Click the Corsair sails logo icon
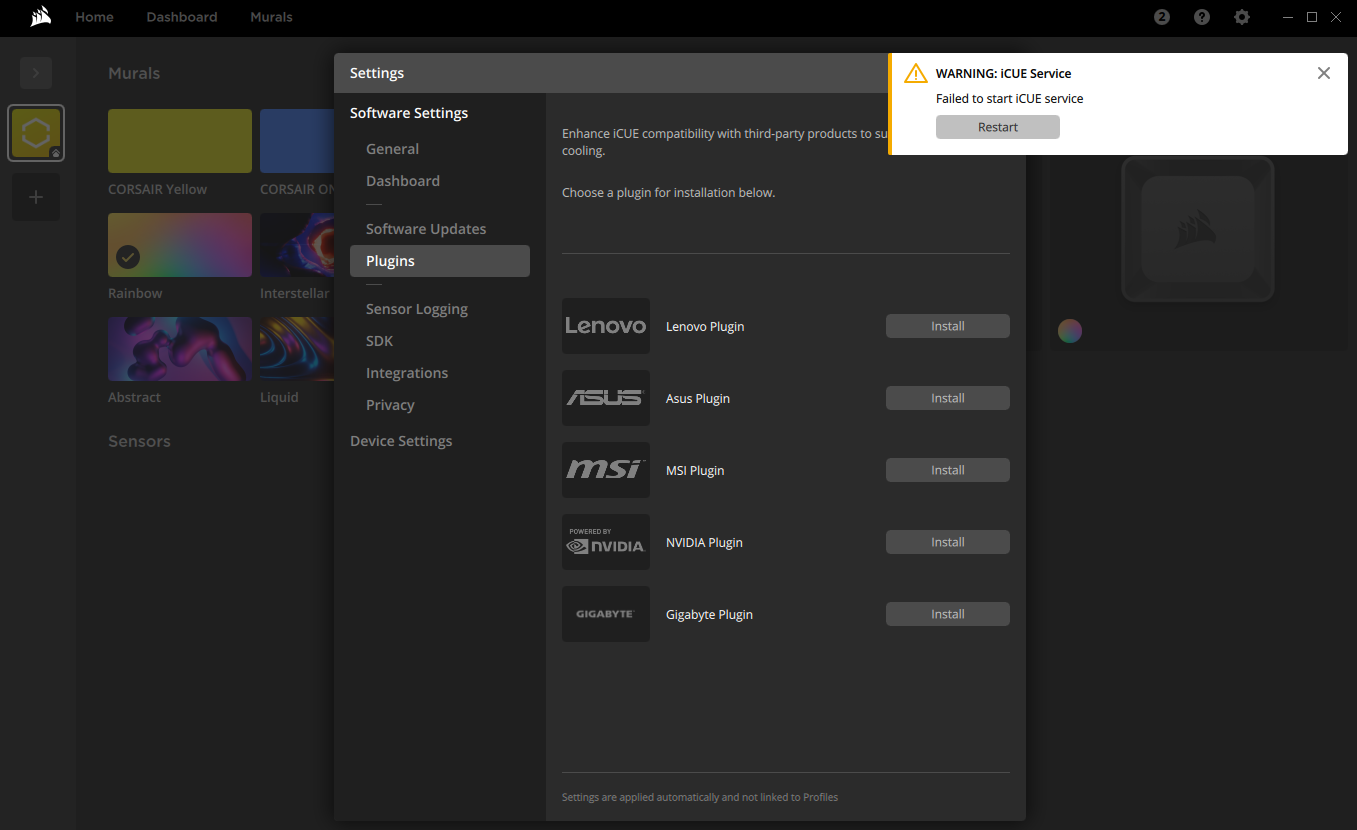This screenshot has height=830, width=1357. tap(41, 17)
